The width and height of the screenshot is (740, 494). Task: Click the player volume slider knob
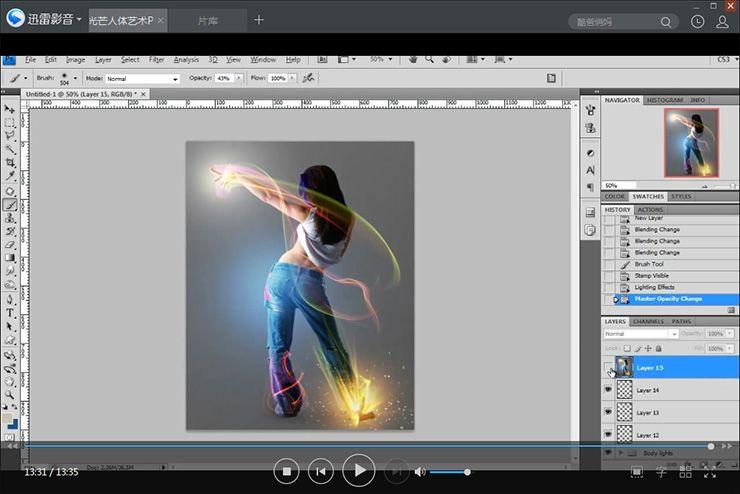point(467,472)
